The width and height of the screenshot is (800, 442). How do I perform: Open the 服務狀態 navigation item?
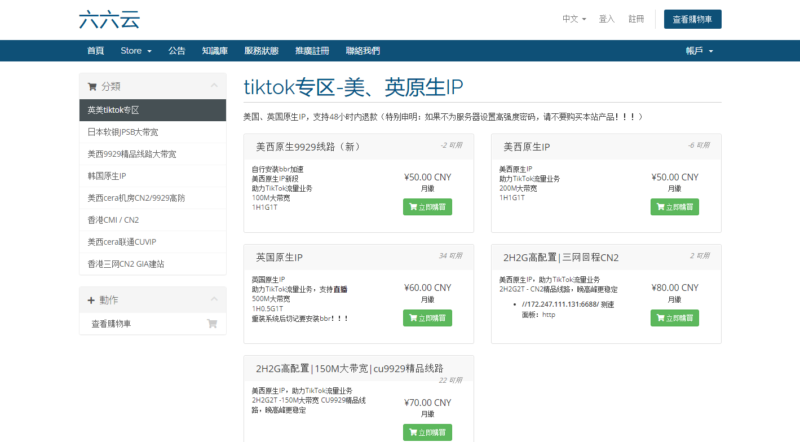pos(261,50)
